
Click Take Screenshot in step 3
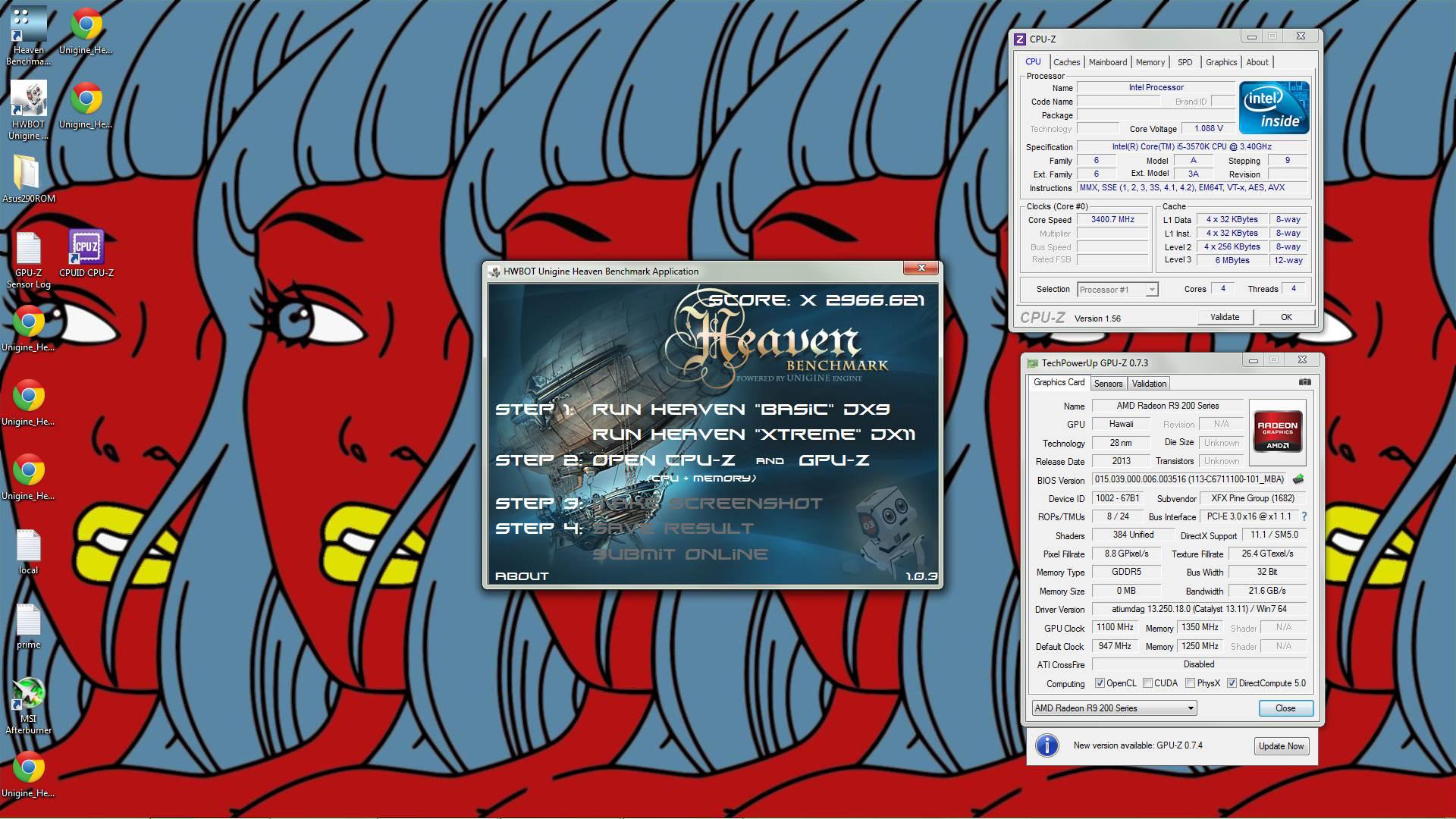coord(707,504)
